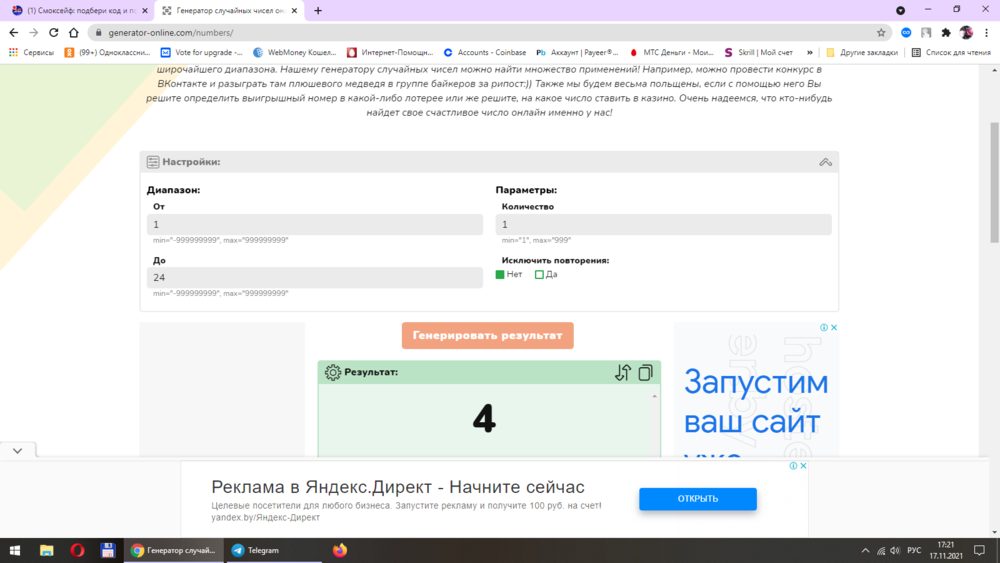Image resolution: width=1000 pixels, height=563 pixels.
Task: Click the browser Back arrow
Action: 13,33
